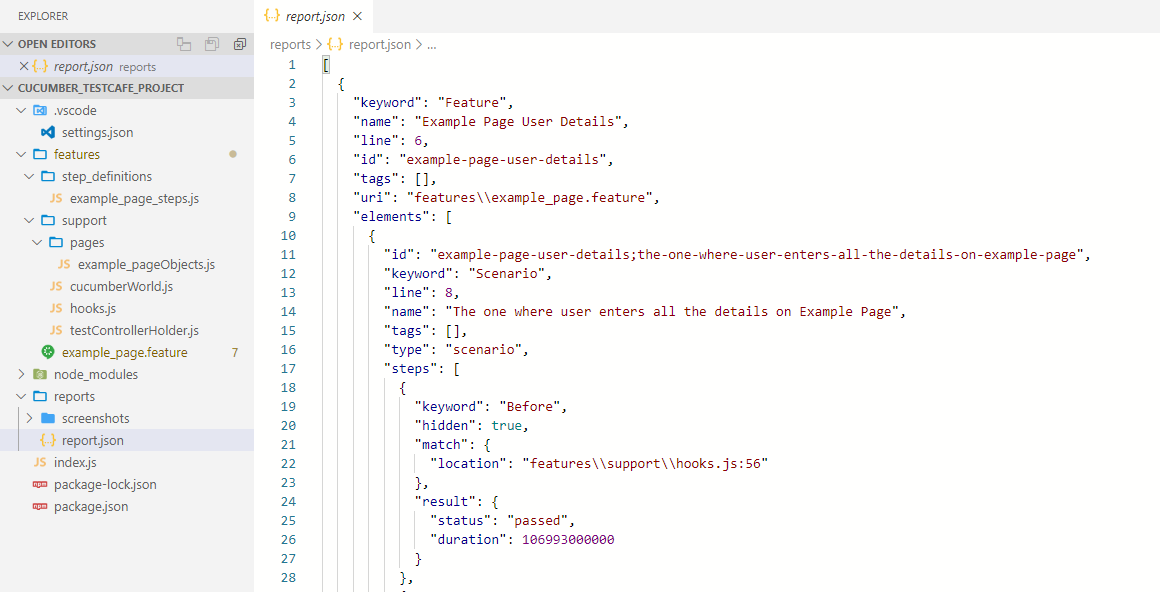Open example_page_steps.js file

point(135,198)
